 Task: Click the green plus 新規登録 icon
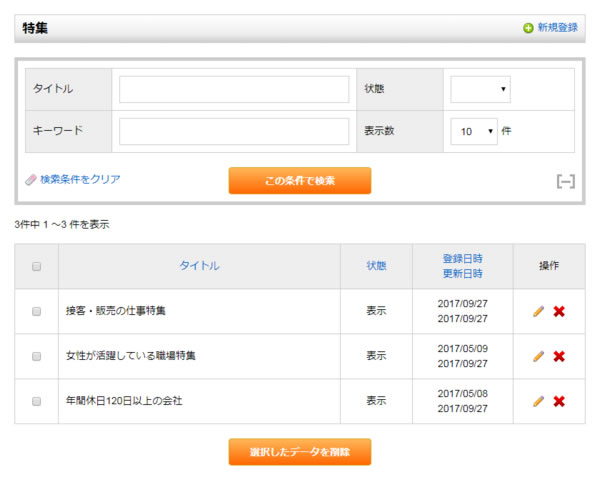tap(528, 28)
